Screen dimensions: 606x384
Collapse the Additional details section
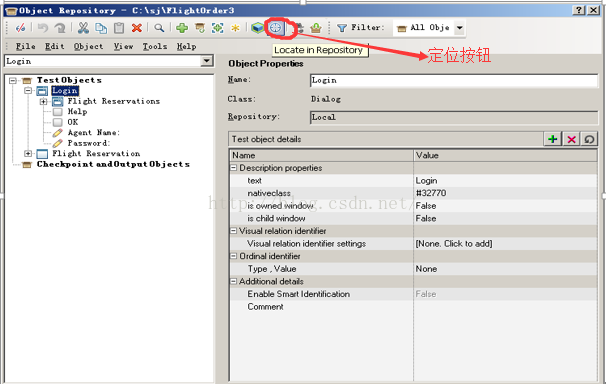(233, 281)
